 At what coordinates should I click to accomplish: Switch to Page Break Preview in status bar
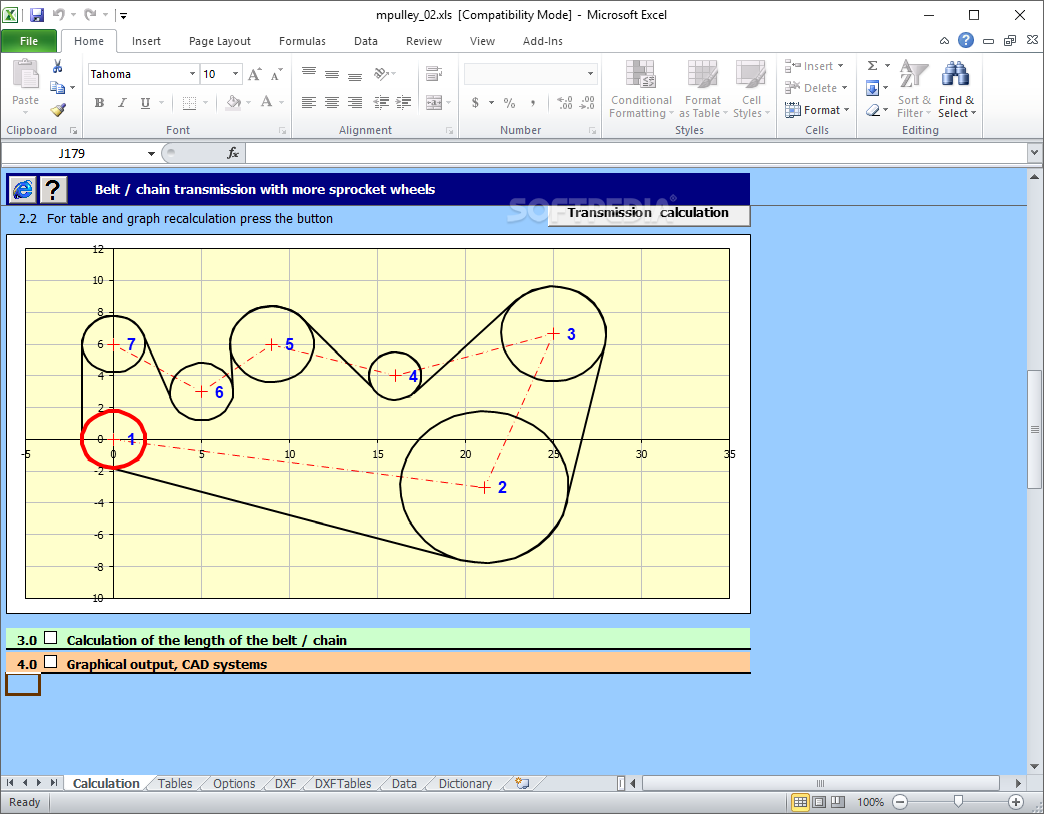click(838, 802)
